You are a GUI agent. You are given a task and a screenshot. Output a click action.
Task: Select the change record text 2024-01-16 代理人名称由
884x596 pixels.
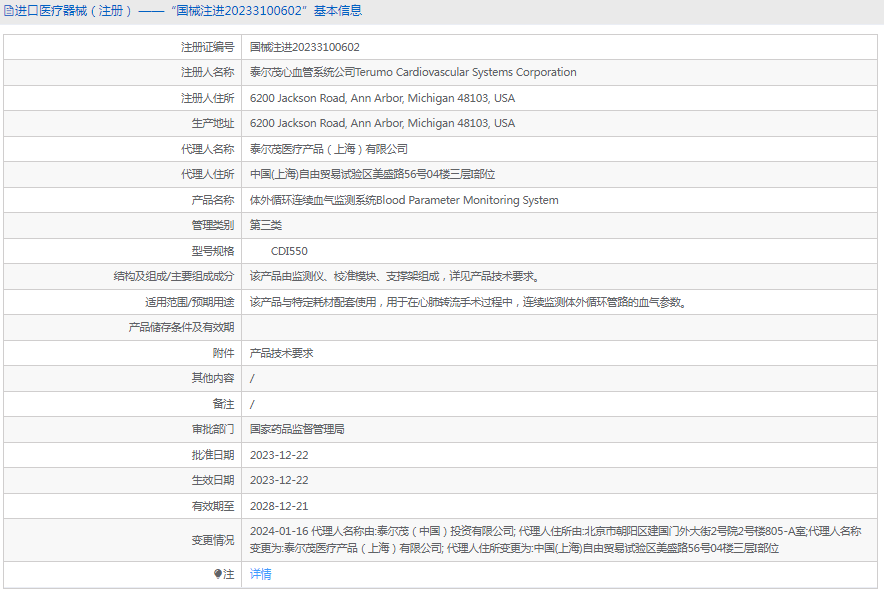point(555,540)
